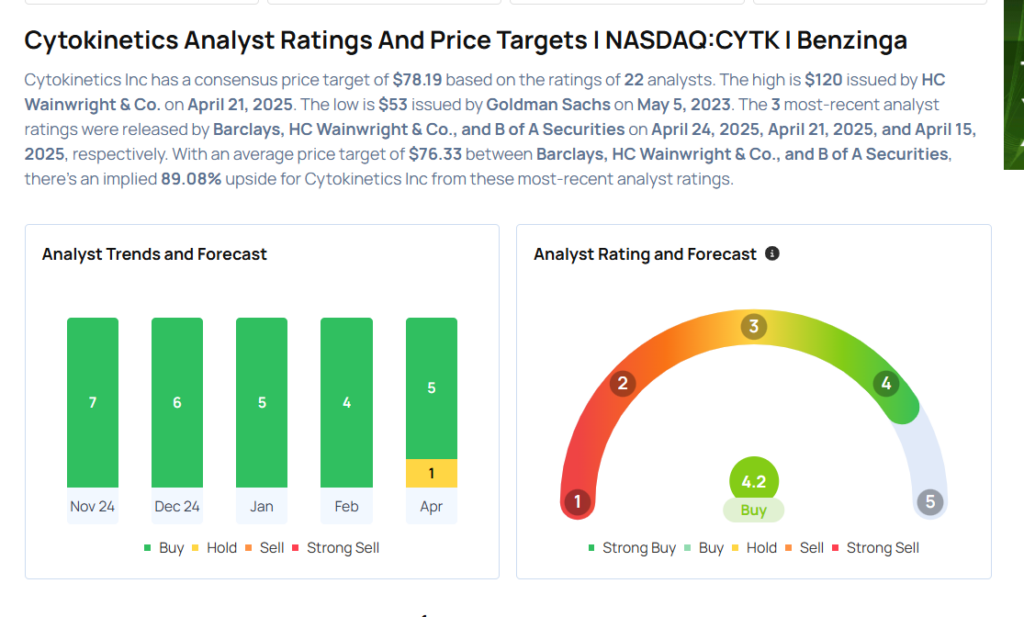The image size is (1024, 617).
Task: Toggle the Hold series in trends legend
Action: [218, 548]
